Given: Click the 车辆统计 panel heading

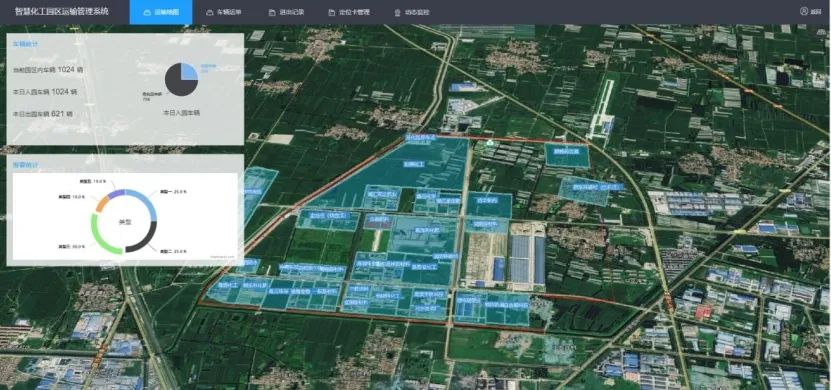Looking at the screenshot, I should [x=24, y=44].
